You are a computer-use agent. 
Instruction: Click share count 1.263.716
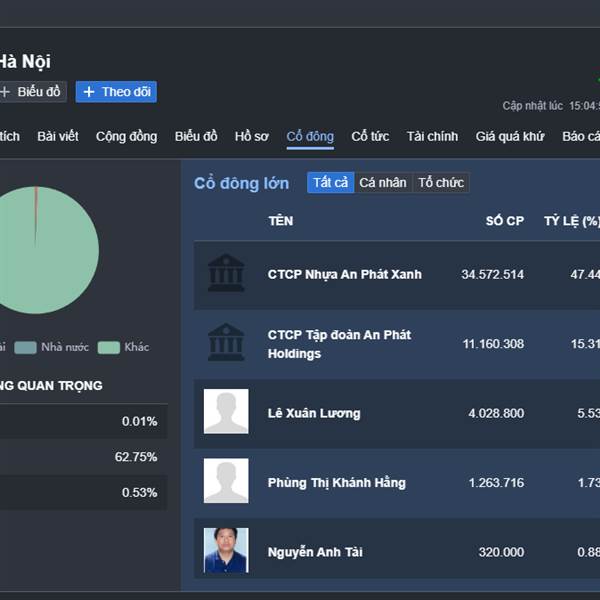point(496,483)
